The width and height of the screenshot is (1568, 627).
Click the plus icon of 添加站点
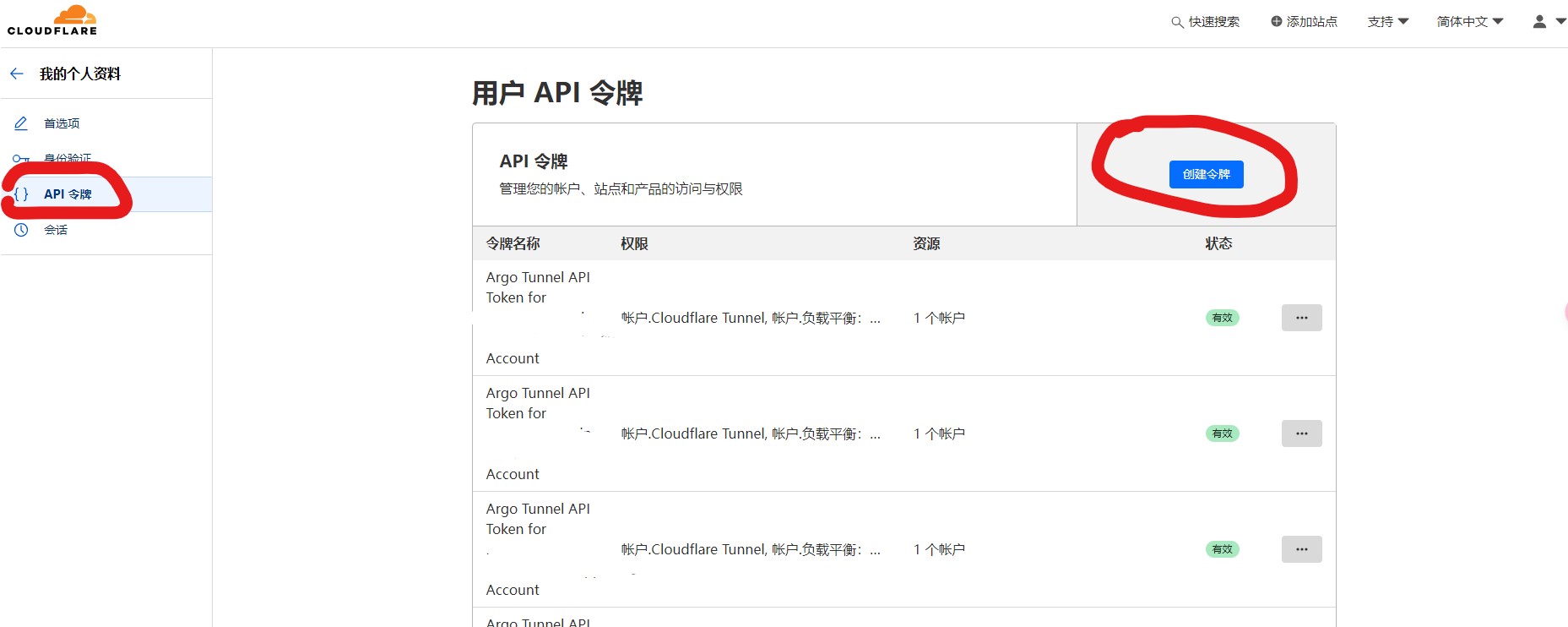pyautogui.click(x=1277, y=22)
